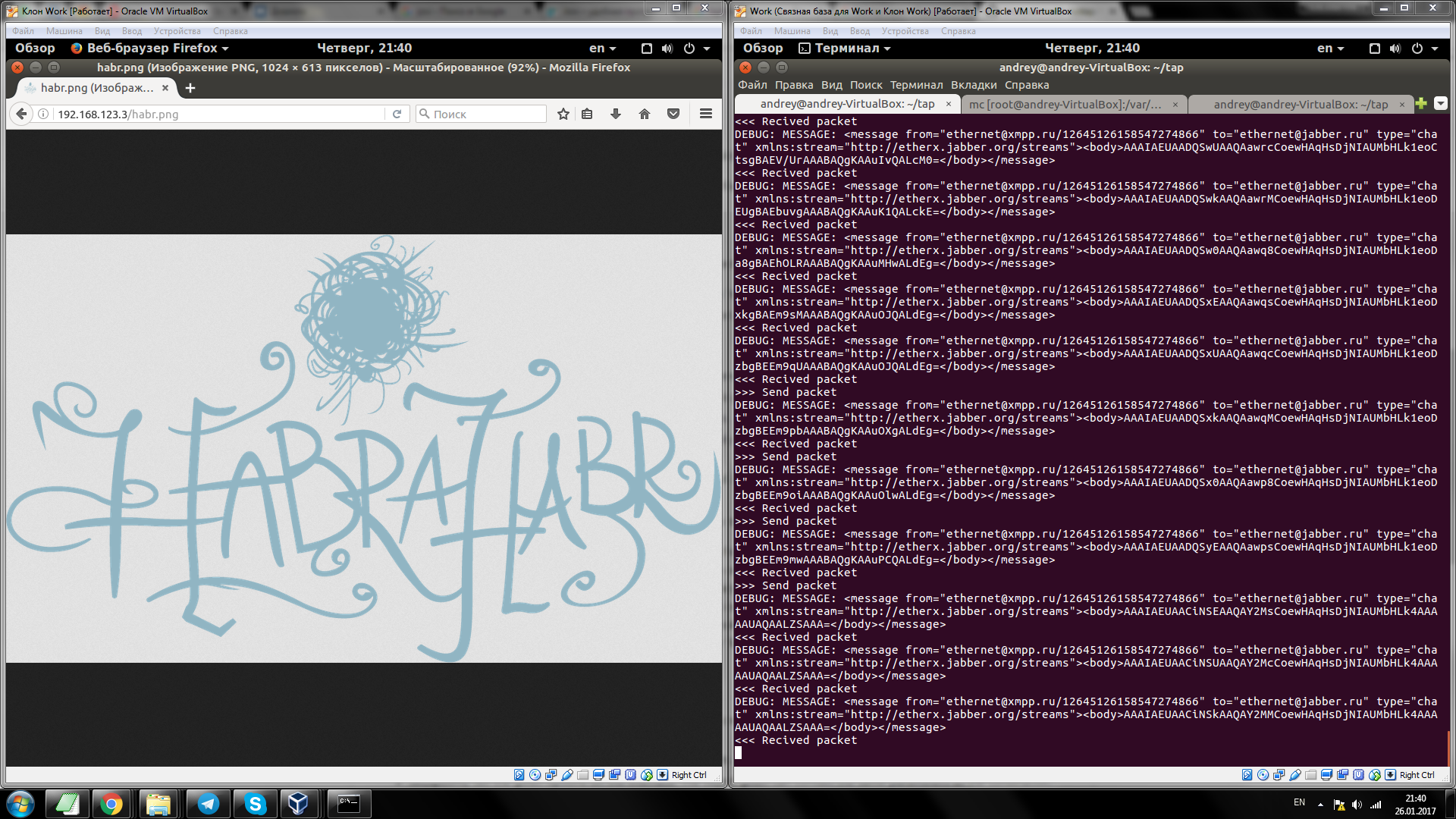Open terminal tab list dropdown arrow

1441,104
